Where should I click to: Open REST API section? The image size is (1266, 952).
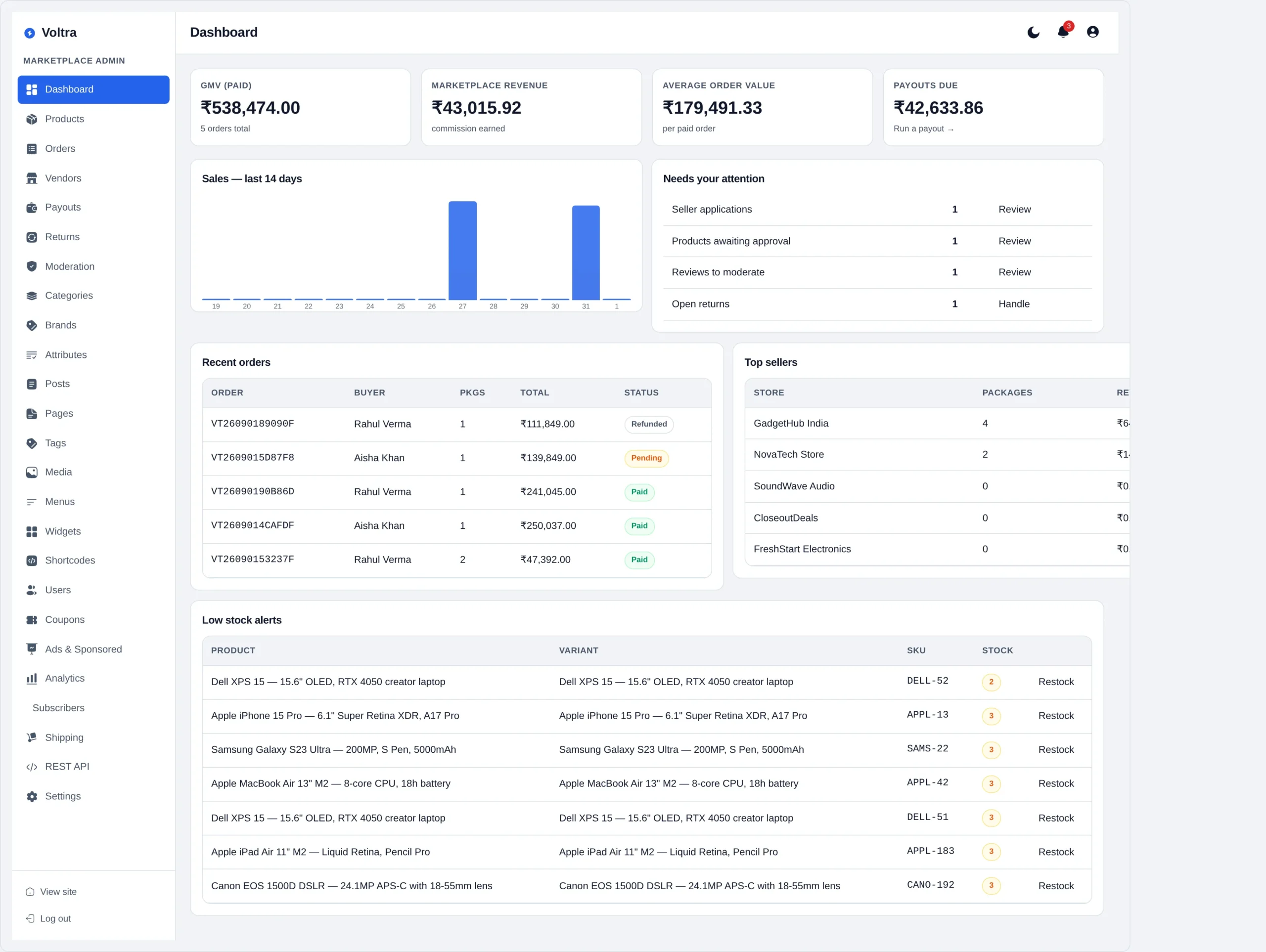(x=93, y=767)
